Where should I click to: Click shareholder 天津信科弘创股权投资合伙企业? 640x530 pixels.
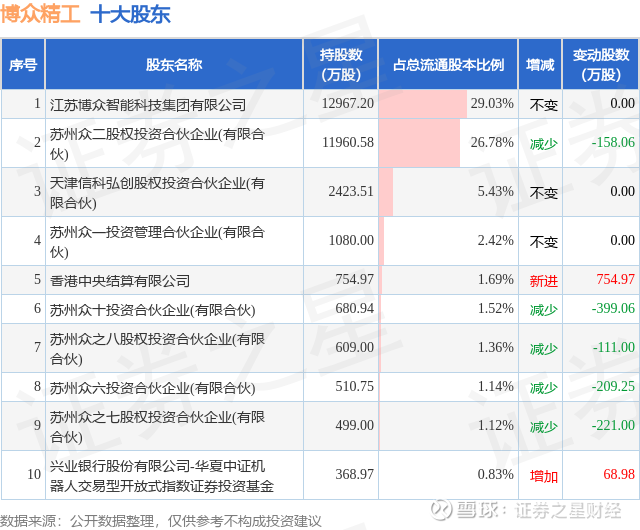point(157,193)
